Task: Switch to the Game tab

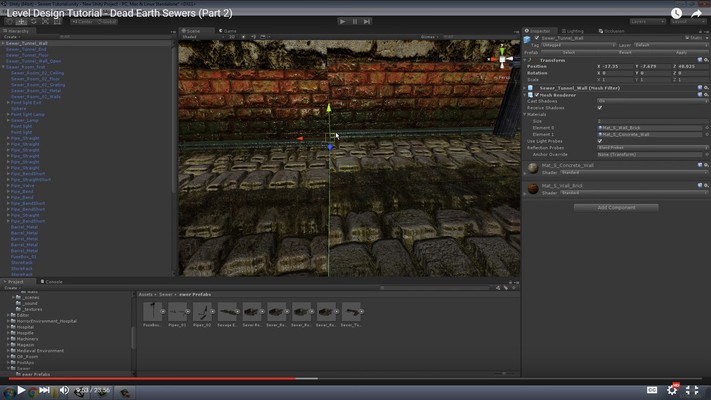Action: point(228,31)
